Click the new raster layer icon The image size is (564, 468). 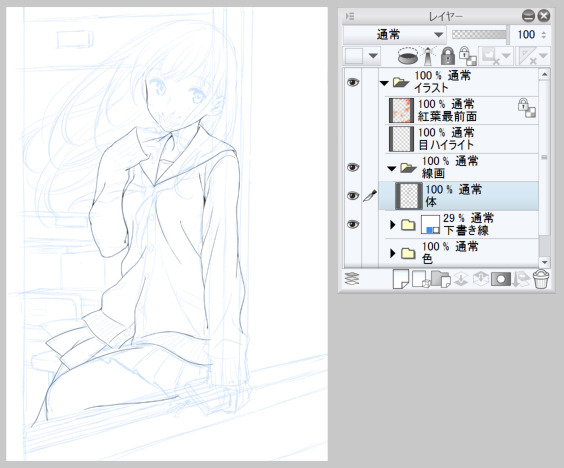[401, 279]
